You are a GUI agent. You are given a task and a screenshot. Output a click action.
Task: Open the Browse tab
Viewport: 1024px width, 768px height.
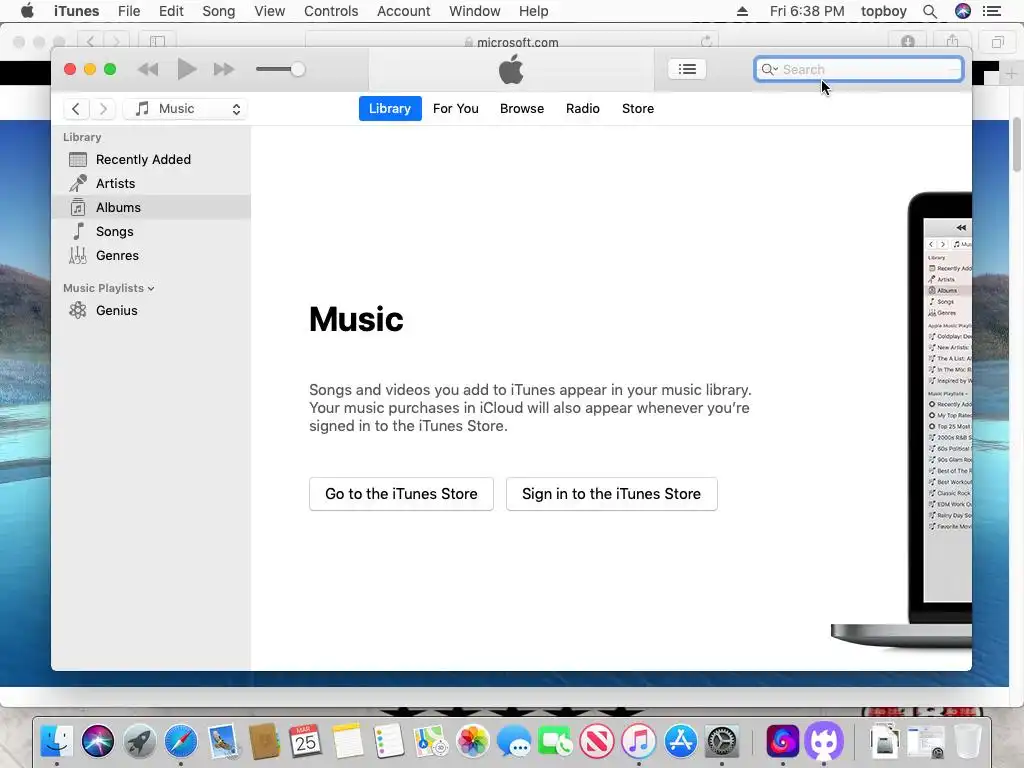522,108
